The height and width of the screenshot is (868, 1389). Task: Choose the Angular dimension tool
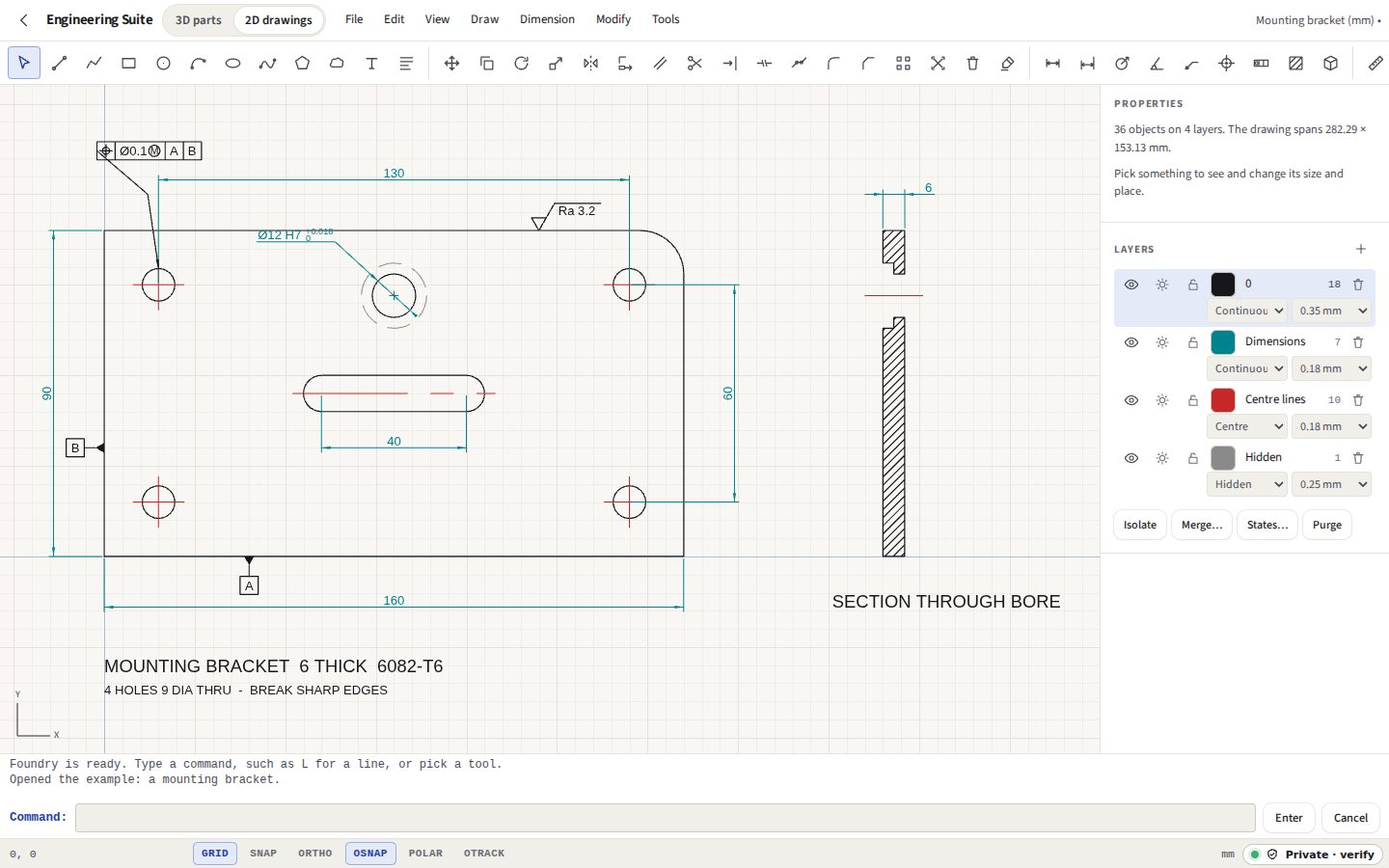pos(1157,64)
